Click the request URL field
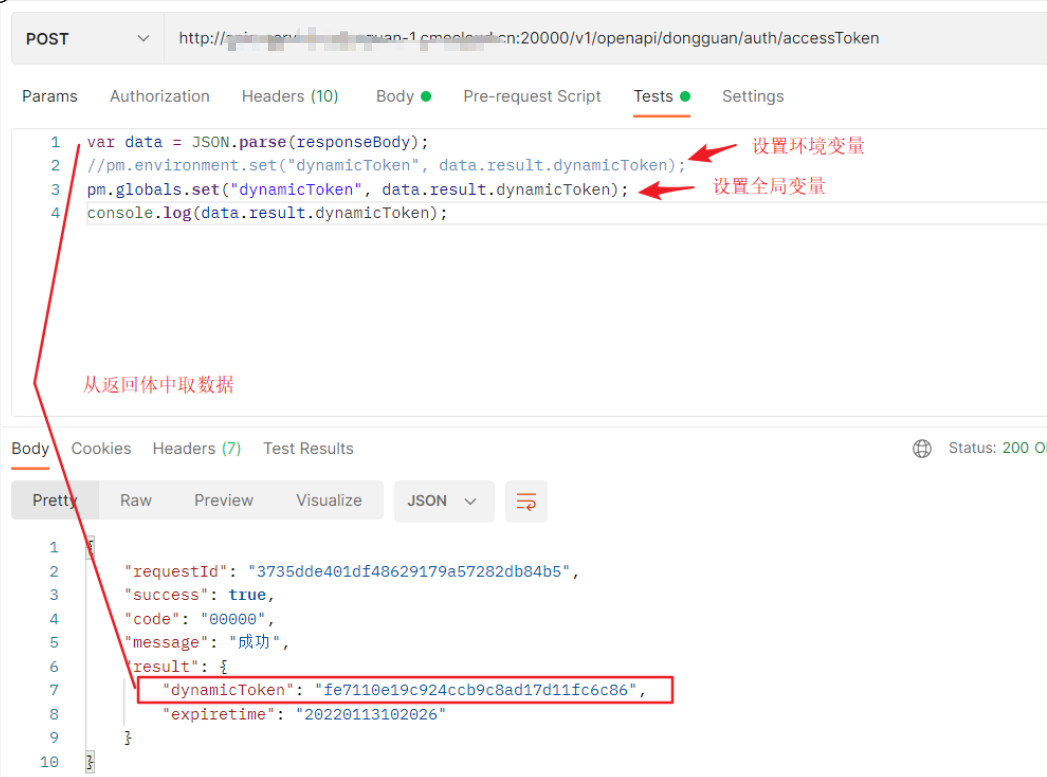The width and height of the screenshot is (1047, 777). point(604,39)
